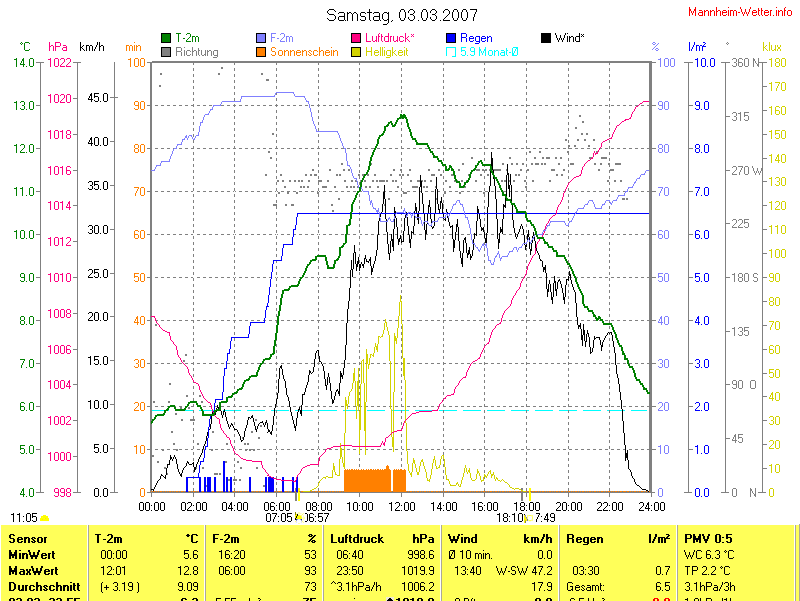The height and width of the screenshot is (601, 800).
Task: Click the sunset marker icon near 18:10
Action: tap(529, 518)
